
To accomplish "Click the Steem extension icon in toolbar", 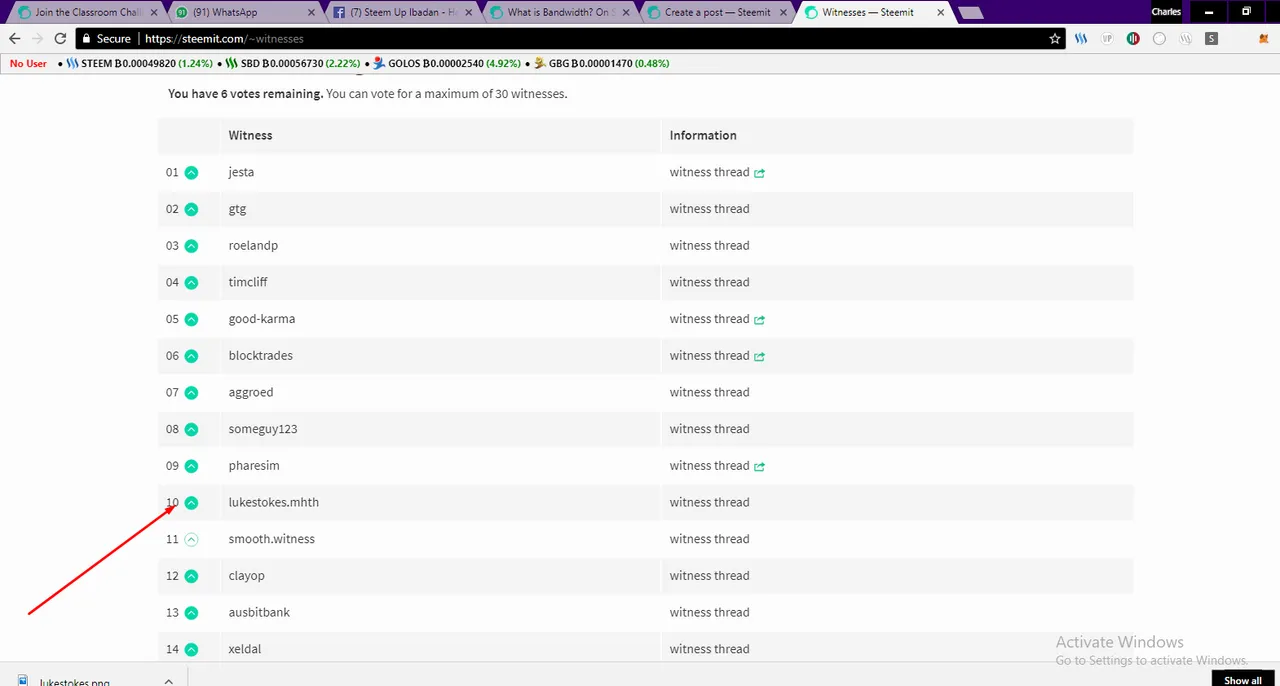I will point(1081,38).
